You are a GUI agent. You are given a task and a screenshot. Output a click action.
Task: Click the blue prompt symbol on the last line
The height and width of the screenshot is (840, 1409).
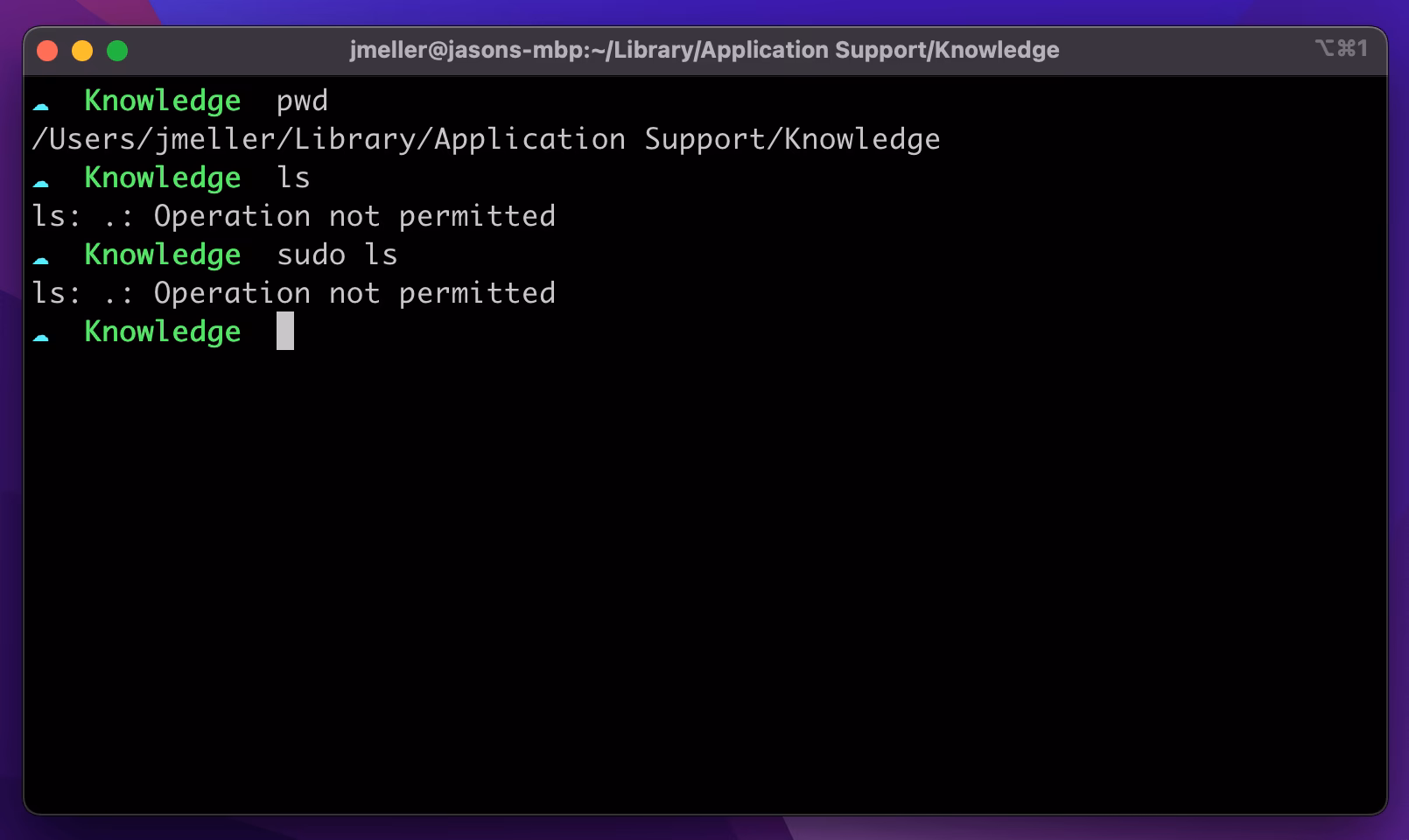coord(41,335)
